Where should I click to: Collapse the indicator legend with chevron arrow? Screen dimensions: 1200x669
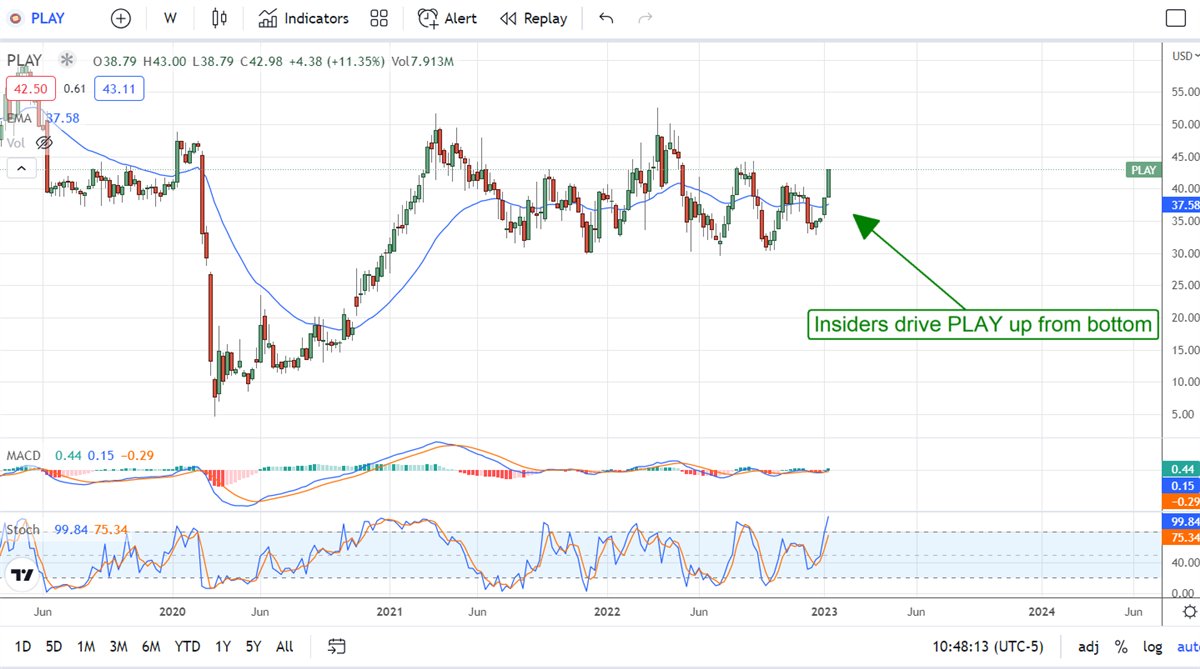[x=20, y=168]
